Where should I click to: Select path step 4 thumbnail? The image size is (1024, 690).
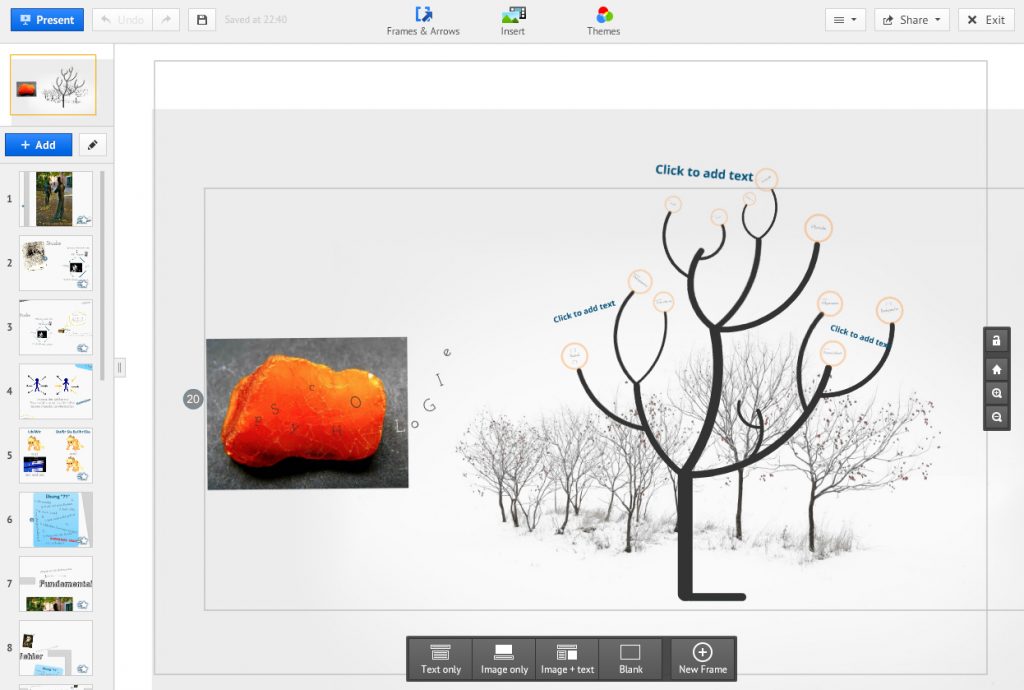pyautogui.click(x=56, y=391)
